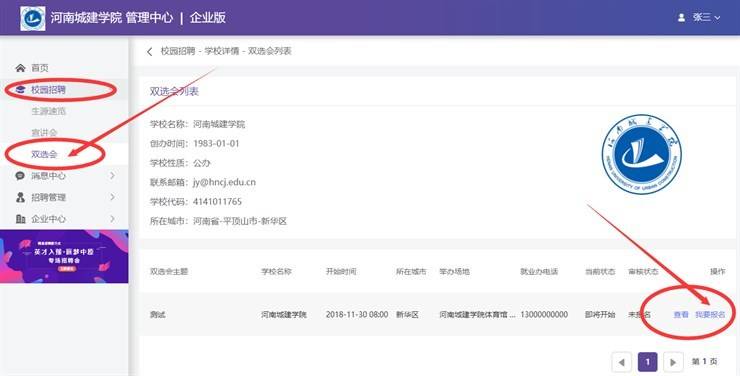The width and height of the screenshot is (740, 376).
Task: Select the 宣讲会 sidebar item
Action: click(x=44, y=133)
